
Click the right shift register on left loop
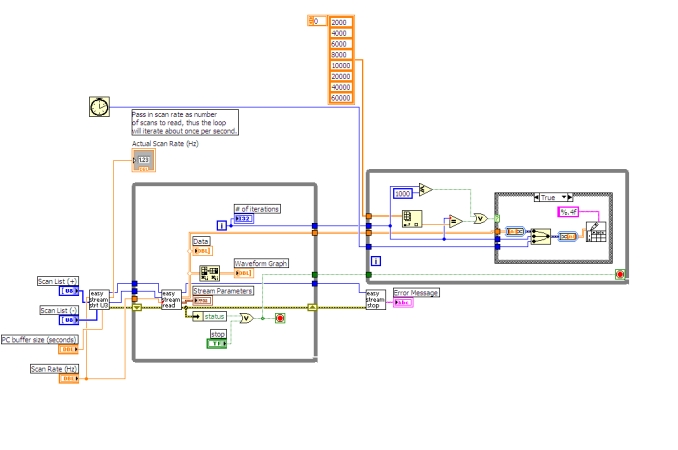pyautogui.click(x=312, y=307)
